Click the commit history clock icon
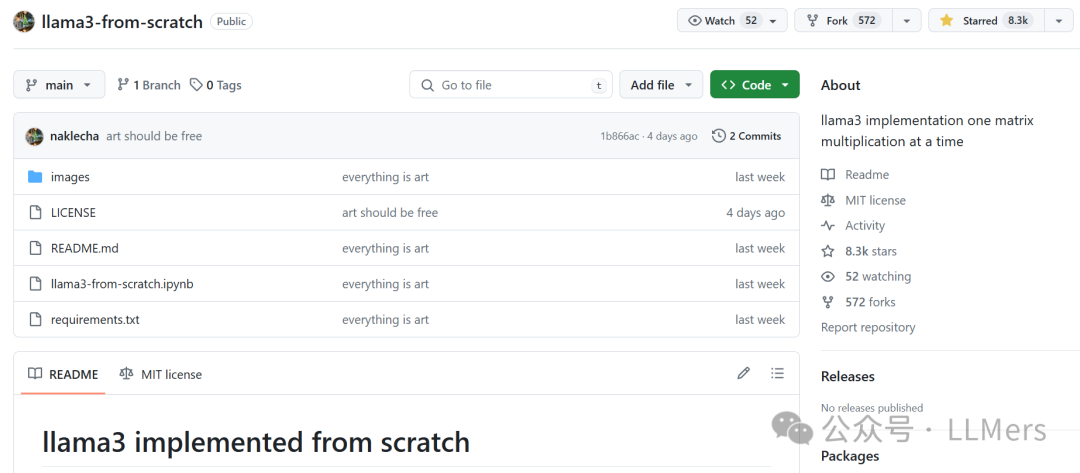The width and height of the screenshot is (1080, 473). (x=718, y=136)
